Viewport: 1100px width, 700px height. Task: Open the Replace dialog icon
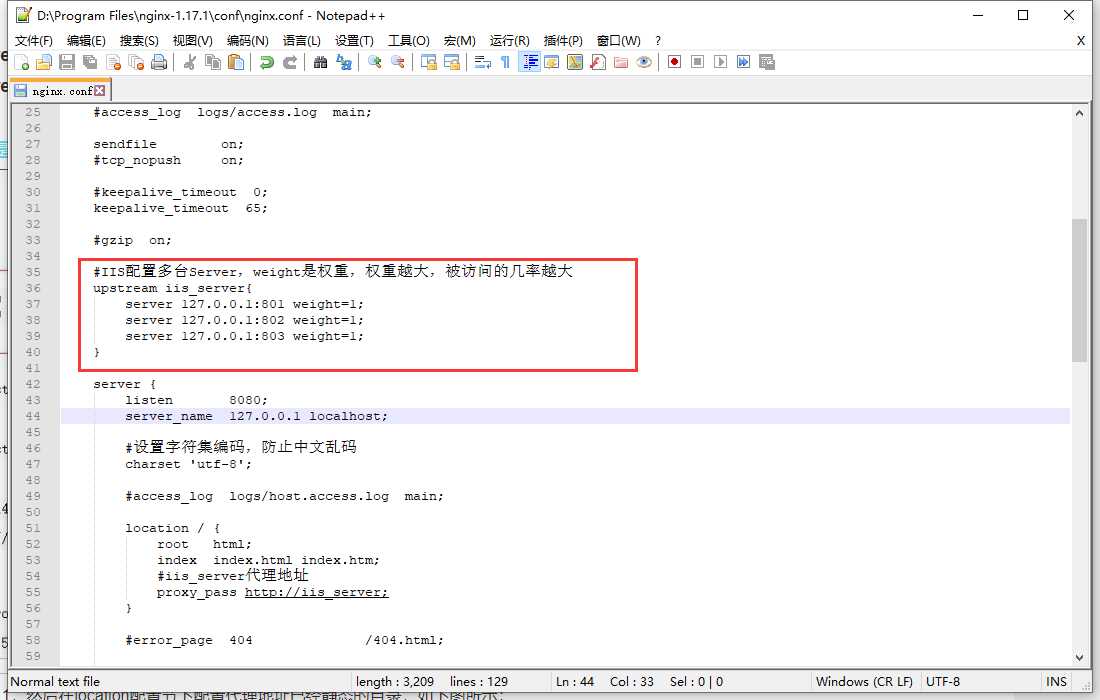[344, 62]
